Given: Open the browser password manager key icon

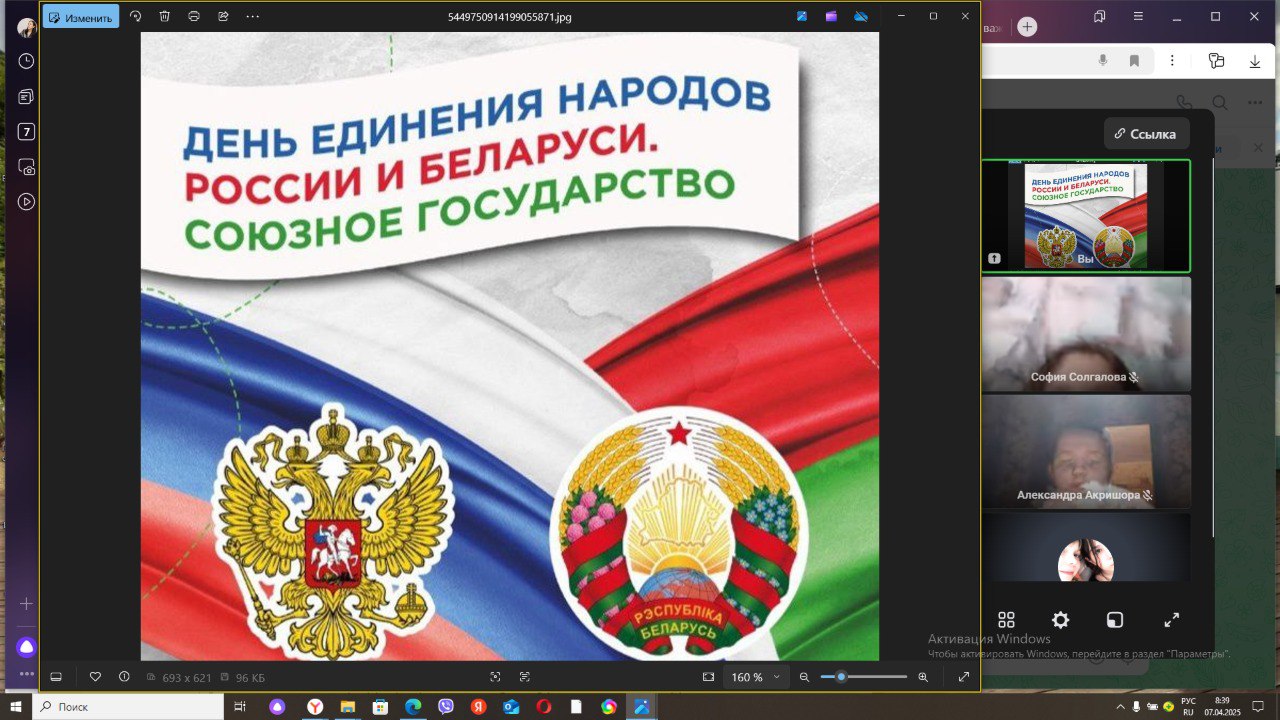Looking at the screenshot, I should coord(1216,61).
